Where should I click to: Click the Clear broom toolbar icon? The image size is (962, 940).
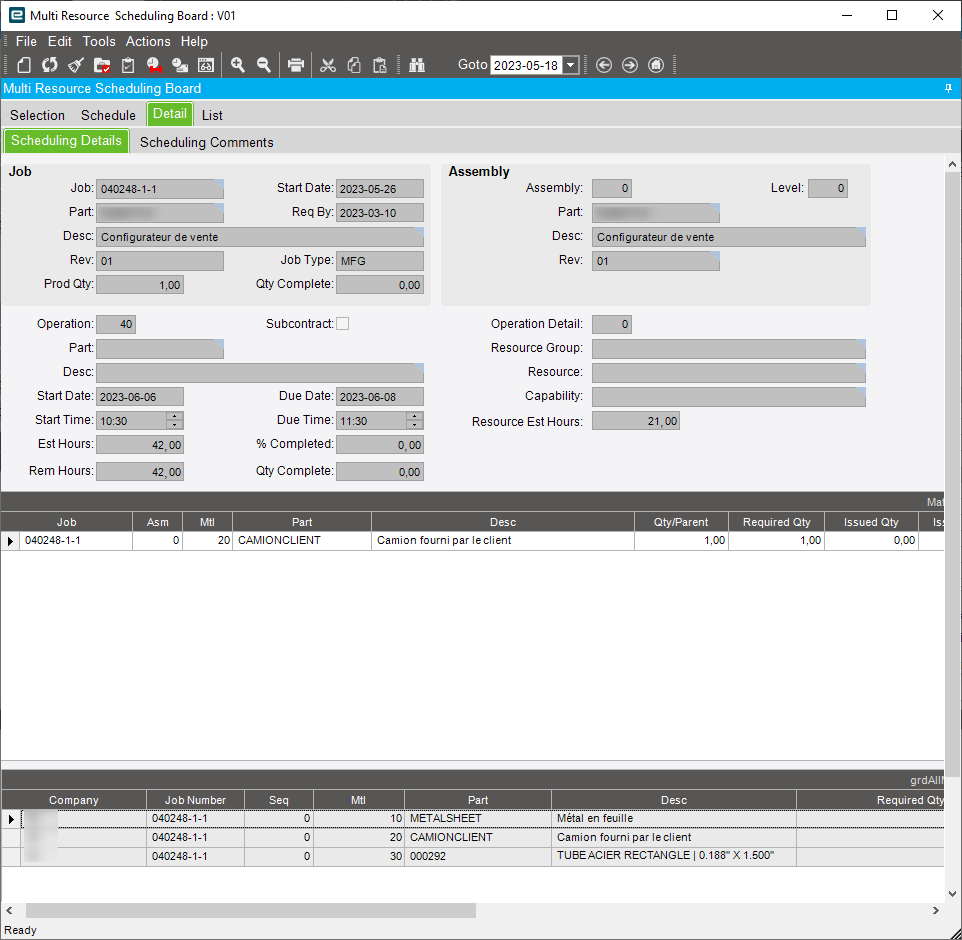[x=76, y=65]
